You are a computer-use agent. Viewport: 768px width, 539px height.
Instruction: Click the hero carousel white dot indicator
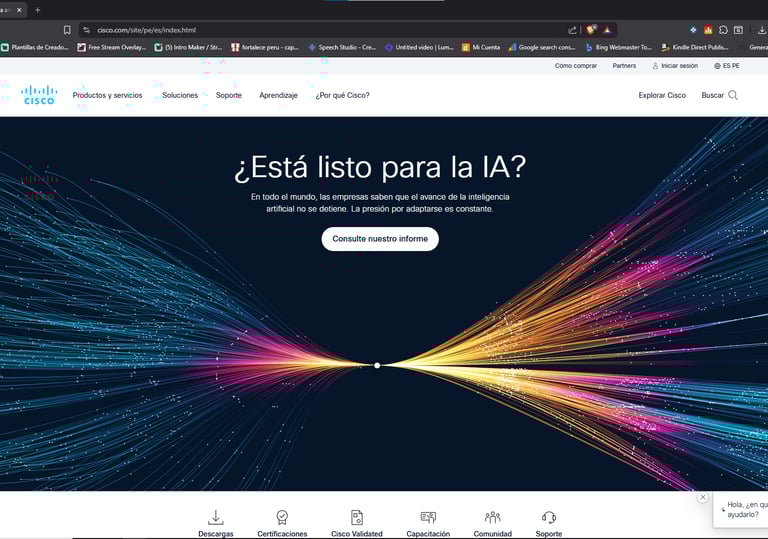[377, 366]
